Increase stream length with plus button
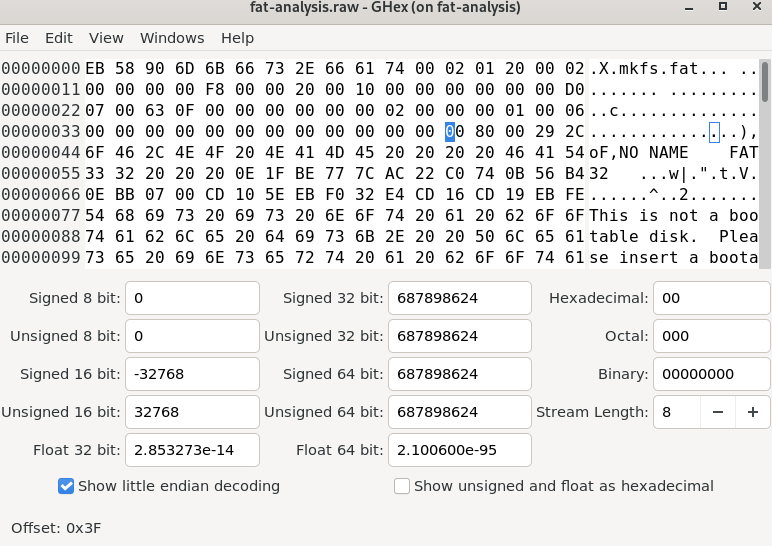The image size is (772, 546). coord(753,412)
